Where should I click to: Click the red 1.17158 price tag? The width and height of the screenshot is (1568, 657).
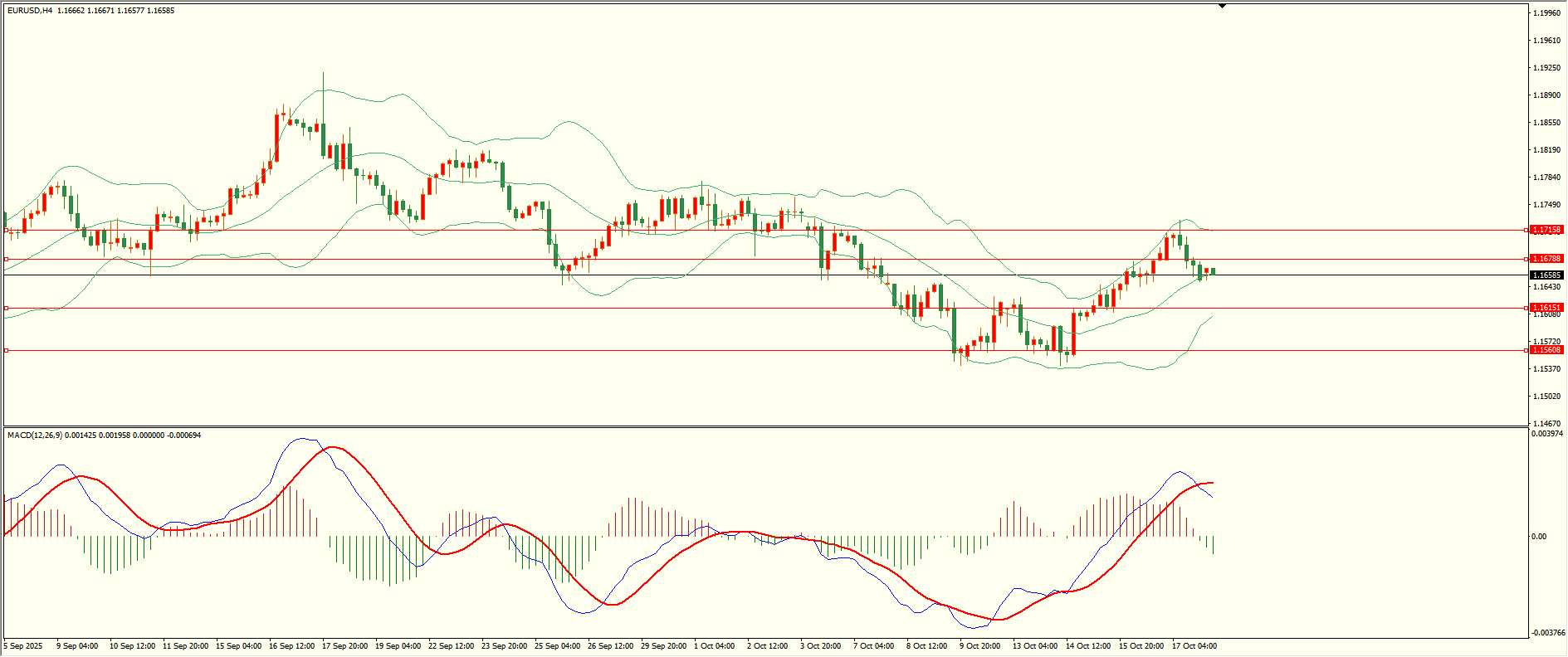click(1546, 230)
